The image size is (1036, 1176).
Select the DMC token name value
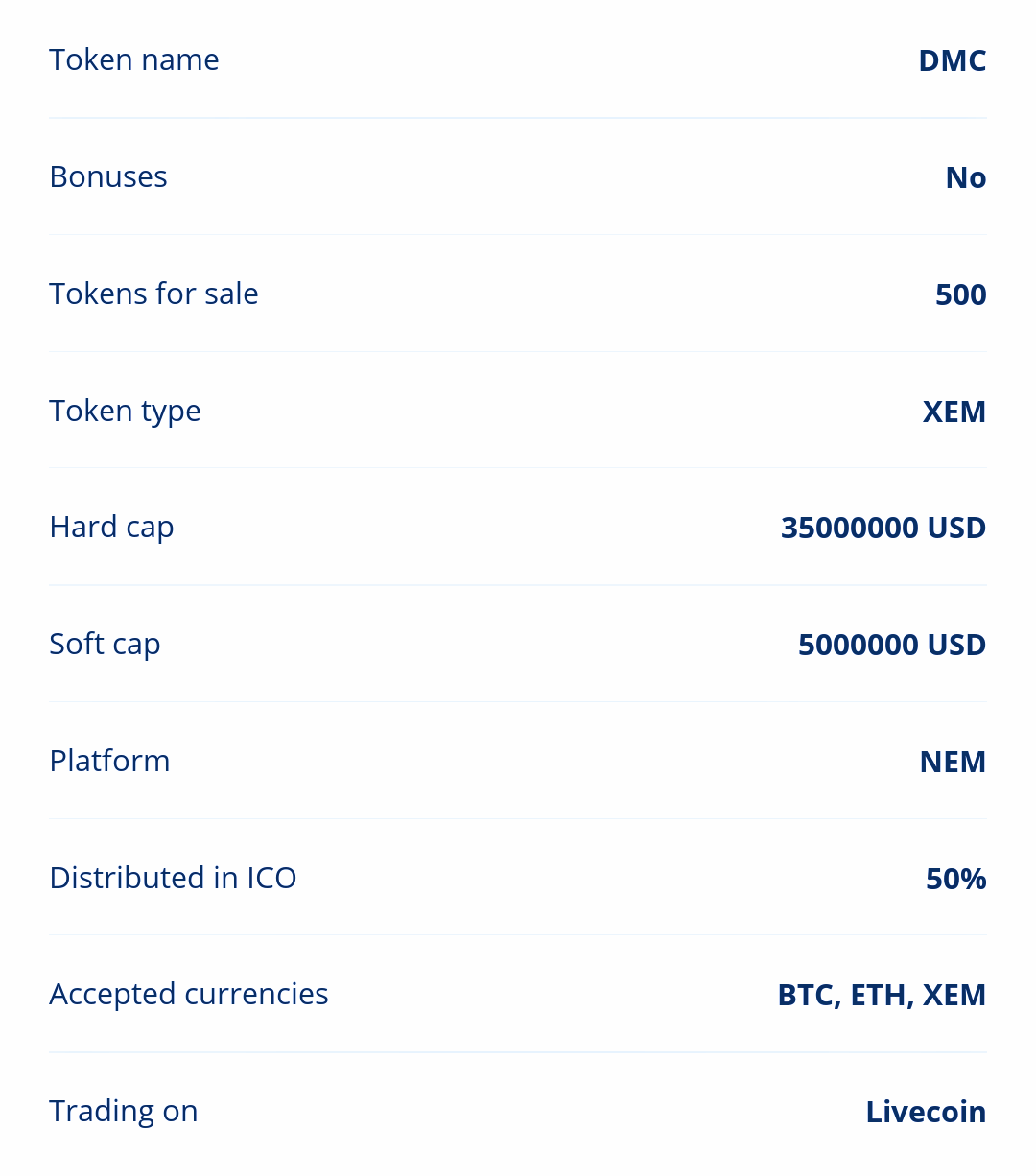[952, 60]
